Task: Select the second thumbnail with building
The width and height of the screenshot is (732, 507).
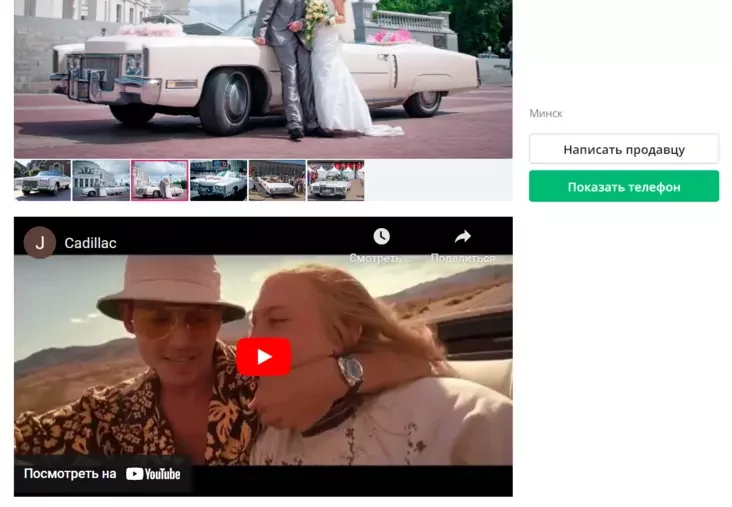Action: (101, 180)
